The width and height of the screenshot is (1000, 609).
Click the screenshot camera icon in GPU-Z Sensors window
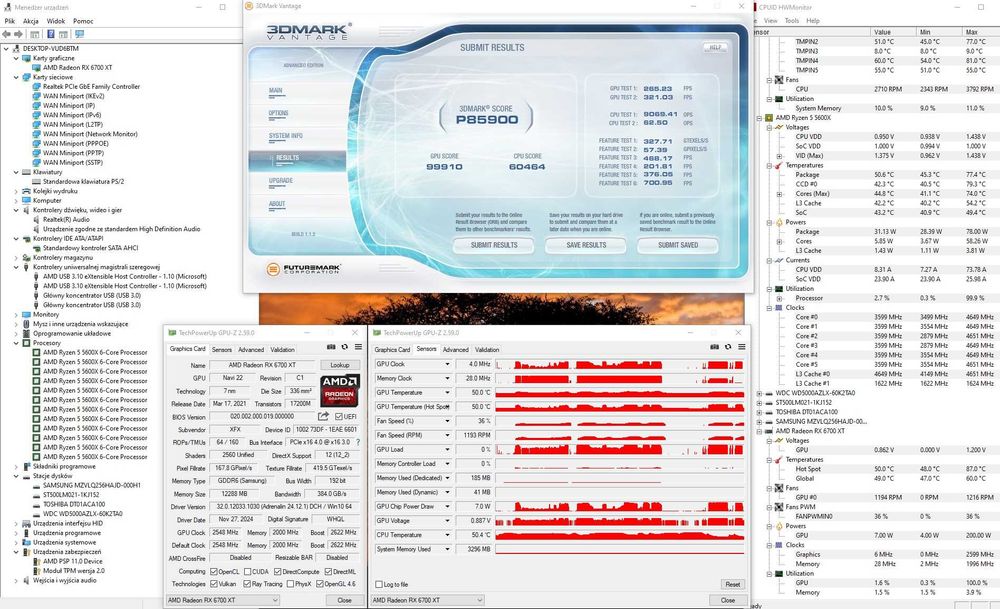point(714,347)
